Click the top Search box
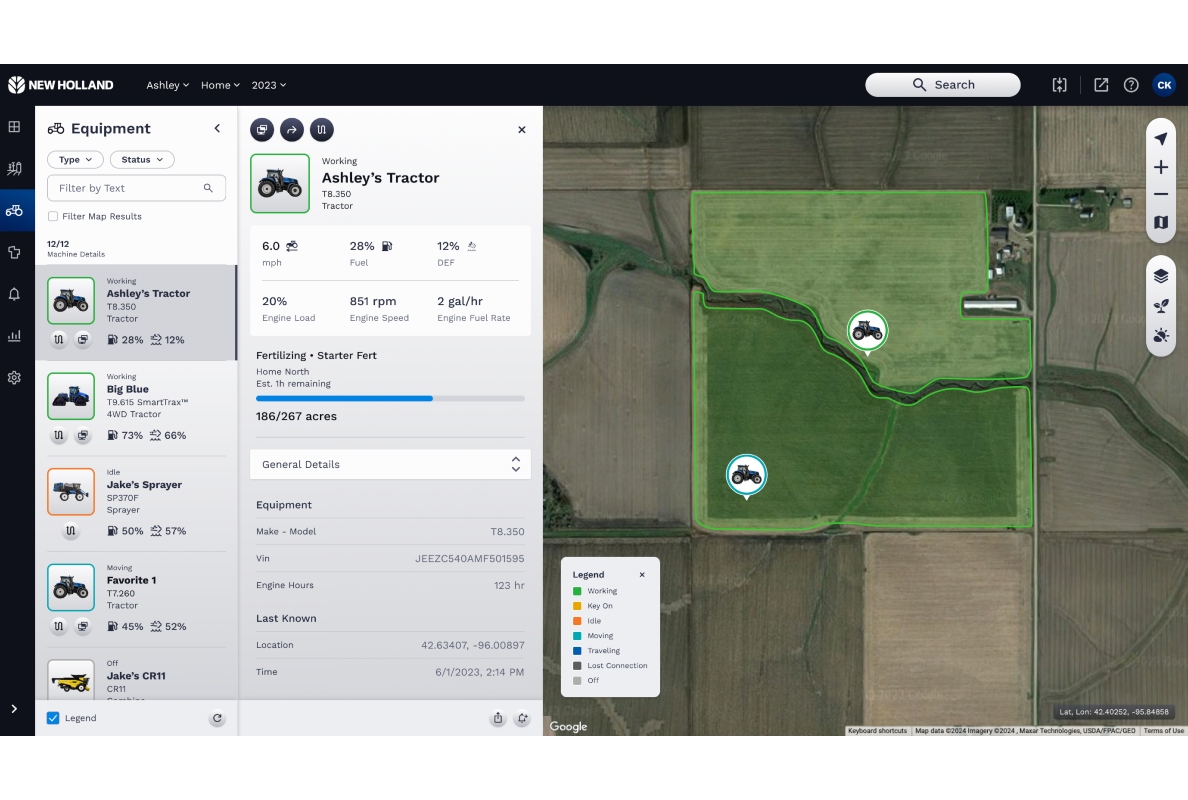This screenshot has width=1188, height=800. point(943,85)
